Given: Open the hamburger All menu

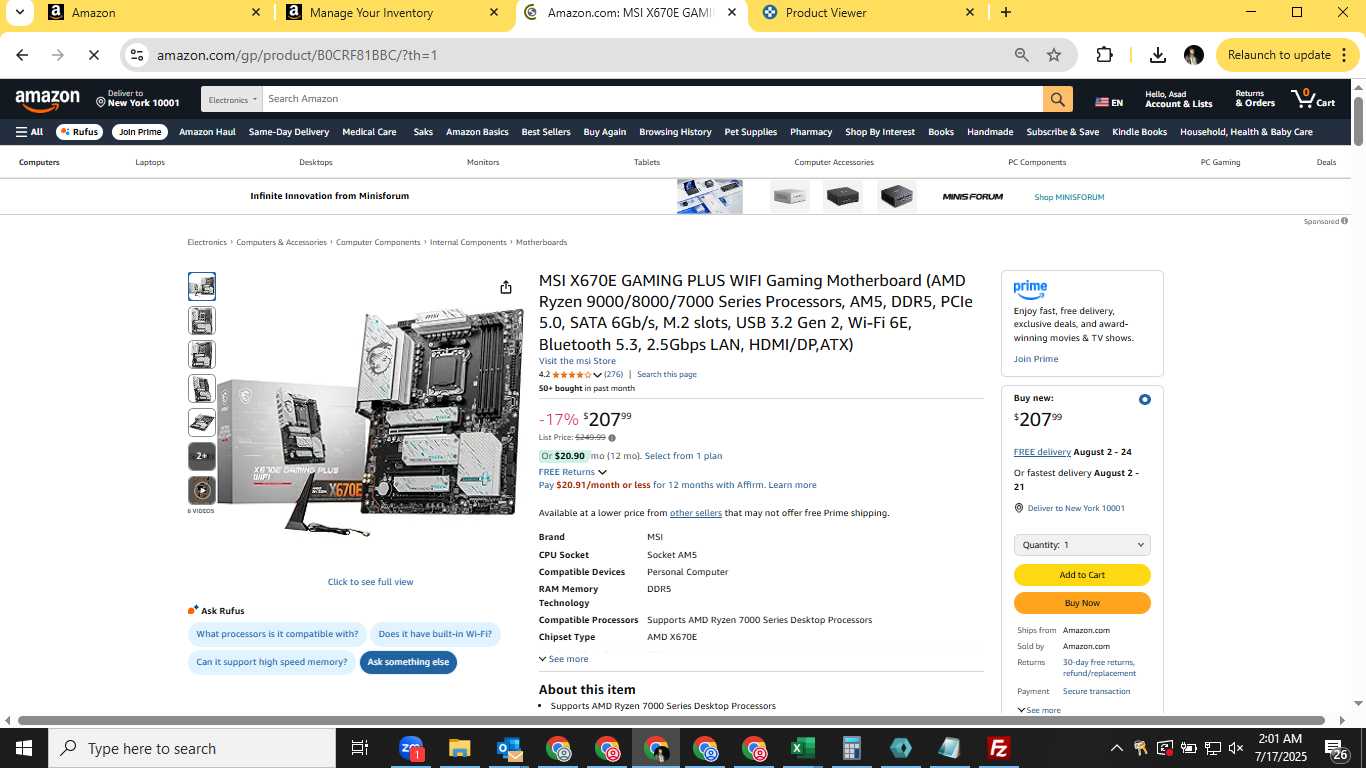Looking at the screenshot, I should tap(29, 132).
